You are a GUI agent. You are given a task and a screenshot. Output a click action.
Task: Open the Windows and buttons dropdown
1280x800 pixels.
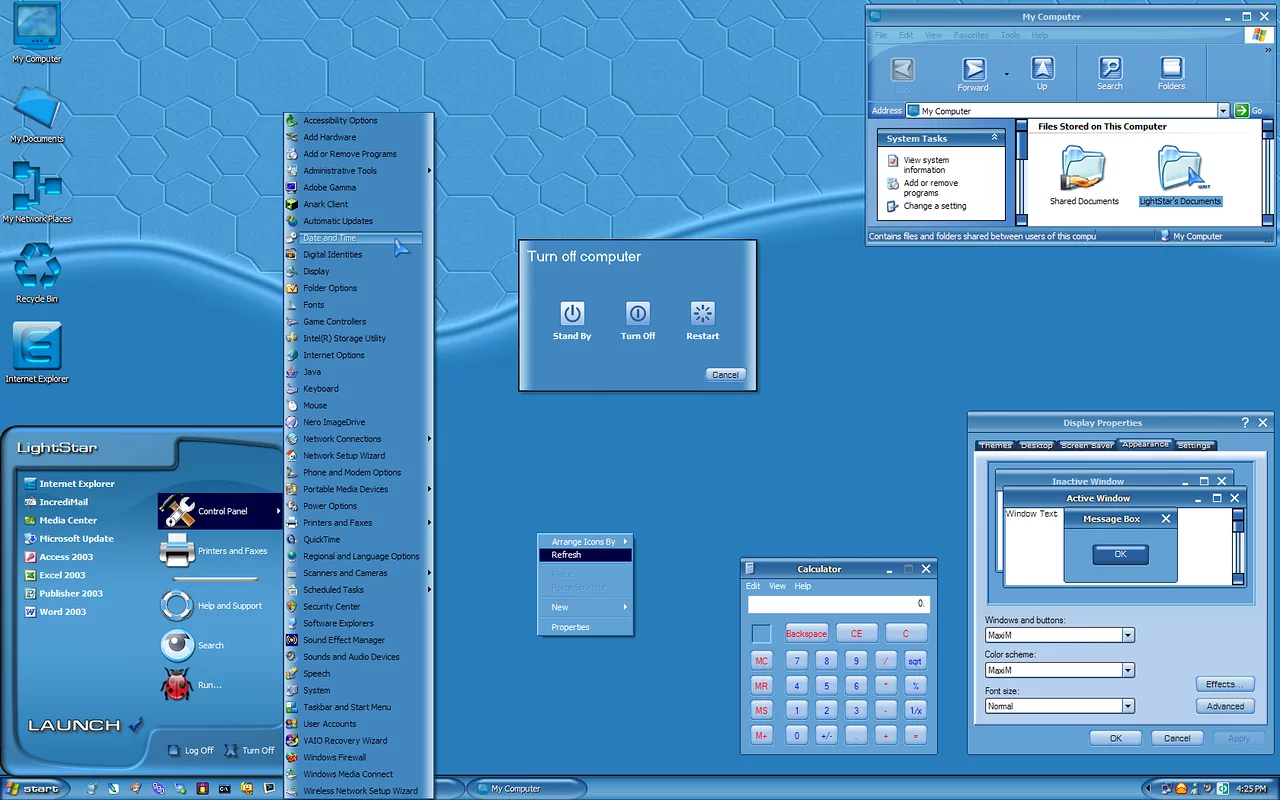[1128, 635]
